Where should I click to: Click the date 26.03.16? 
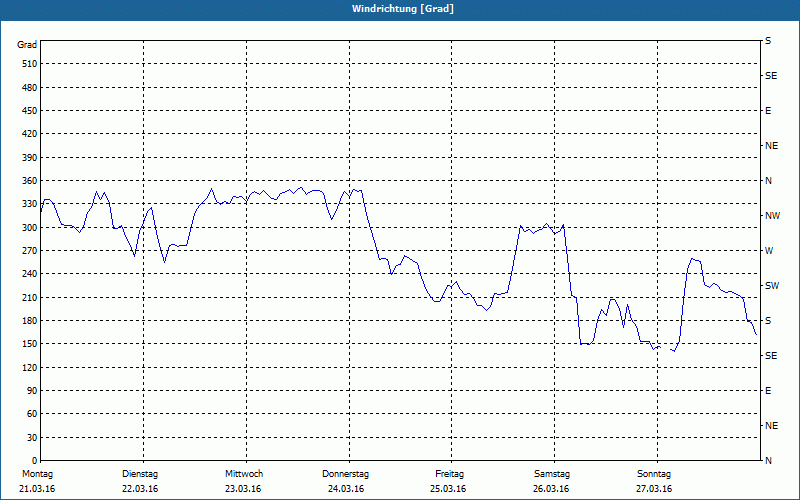click(x=551, y=489)
